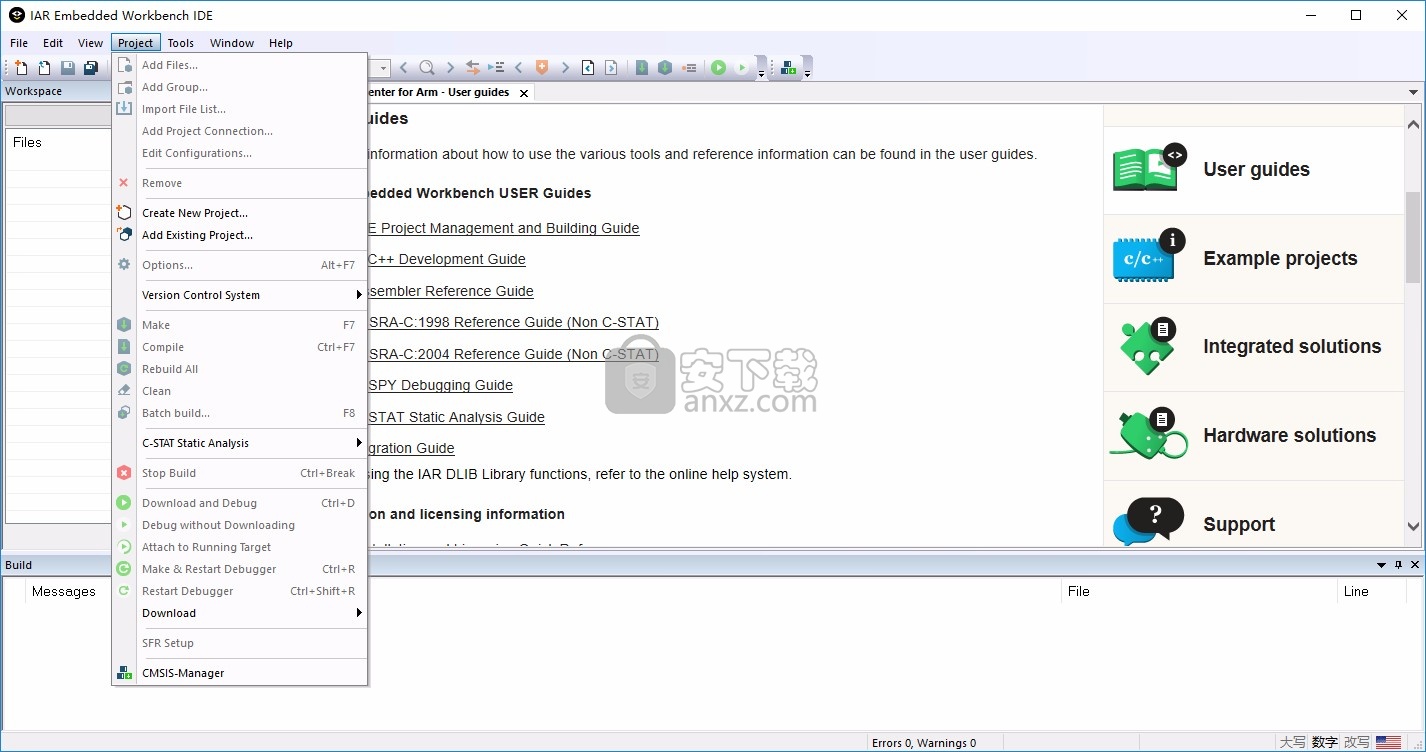This screenshot has width=1426, height=752.
Task: Open the main toolbar overflow options arrow
Action: (x=761, y=73)
